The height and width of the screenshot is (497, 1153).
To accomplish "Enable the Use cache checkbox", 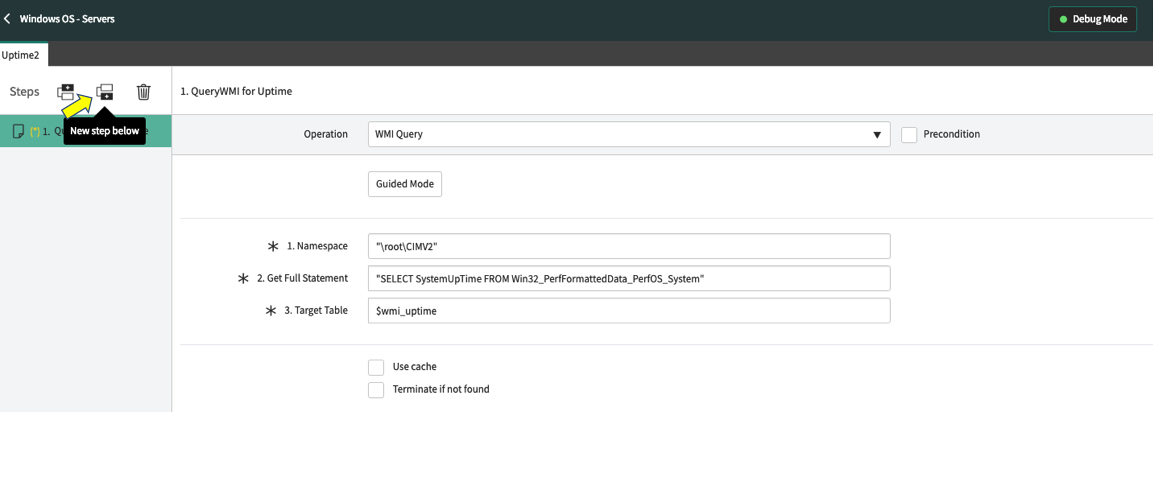I will [x=376, y=367].
